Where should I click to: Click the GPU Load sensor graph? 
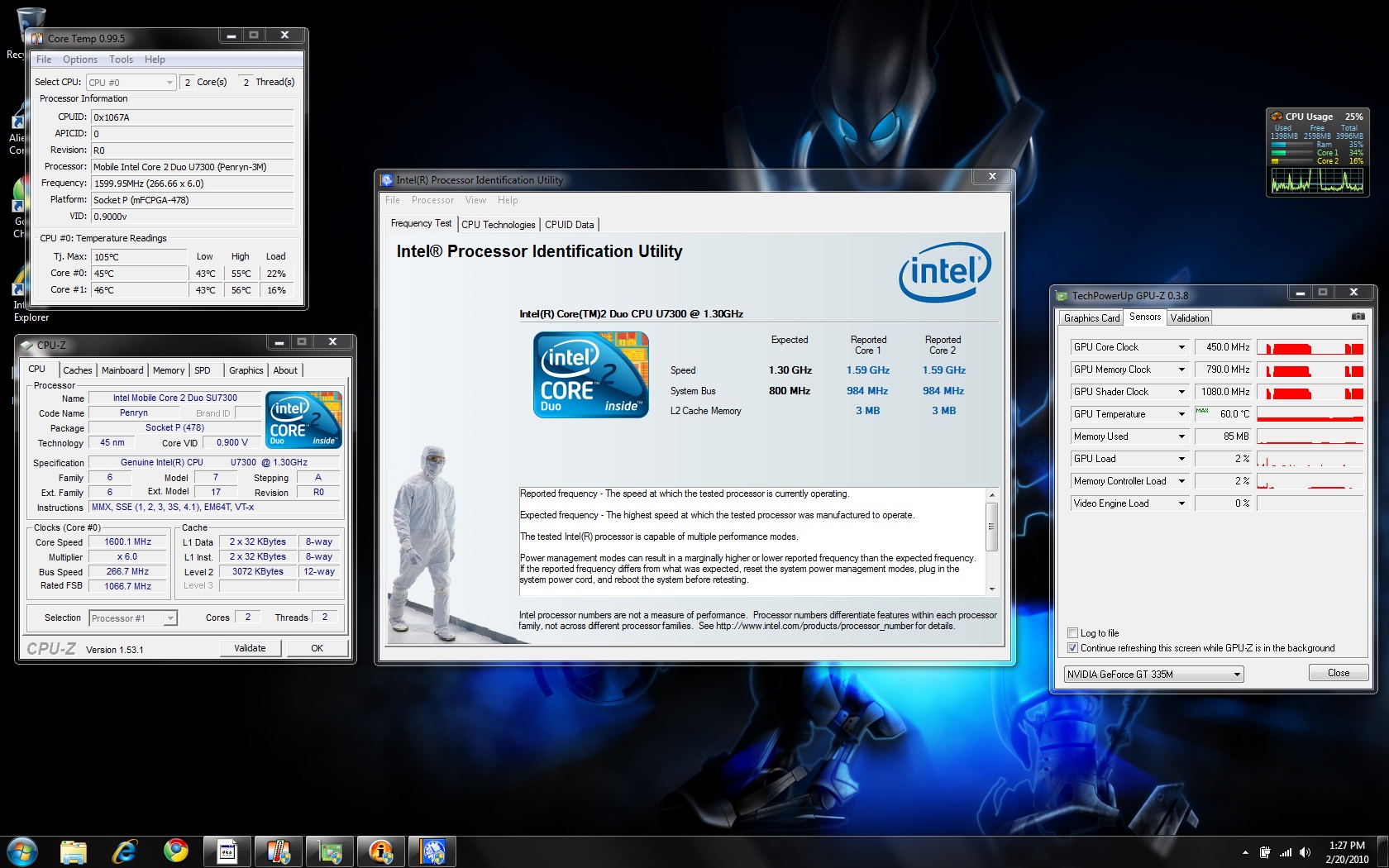pyautogui.click(x=1310, y=459)
